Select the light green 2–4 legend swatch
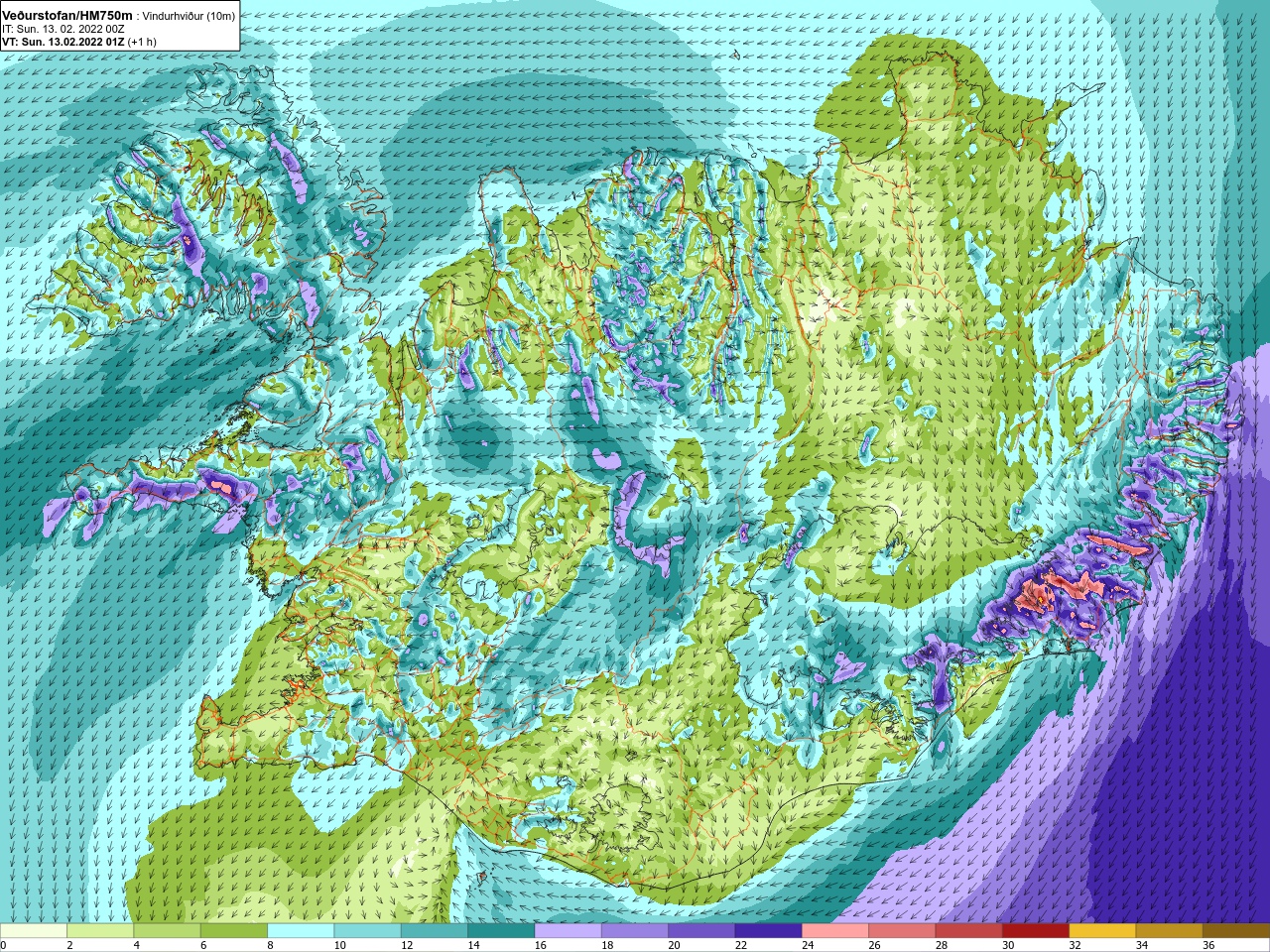 100,931
